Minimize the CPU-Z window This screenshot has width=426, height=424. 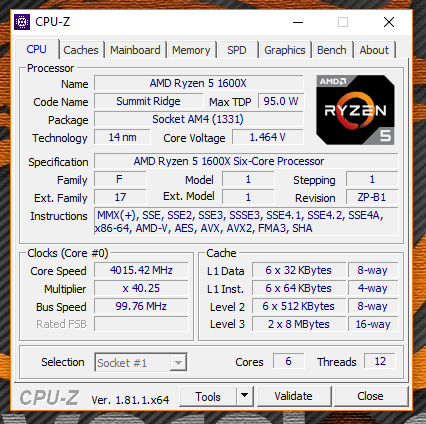click(x=298, y=22)
